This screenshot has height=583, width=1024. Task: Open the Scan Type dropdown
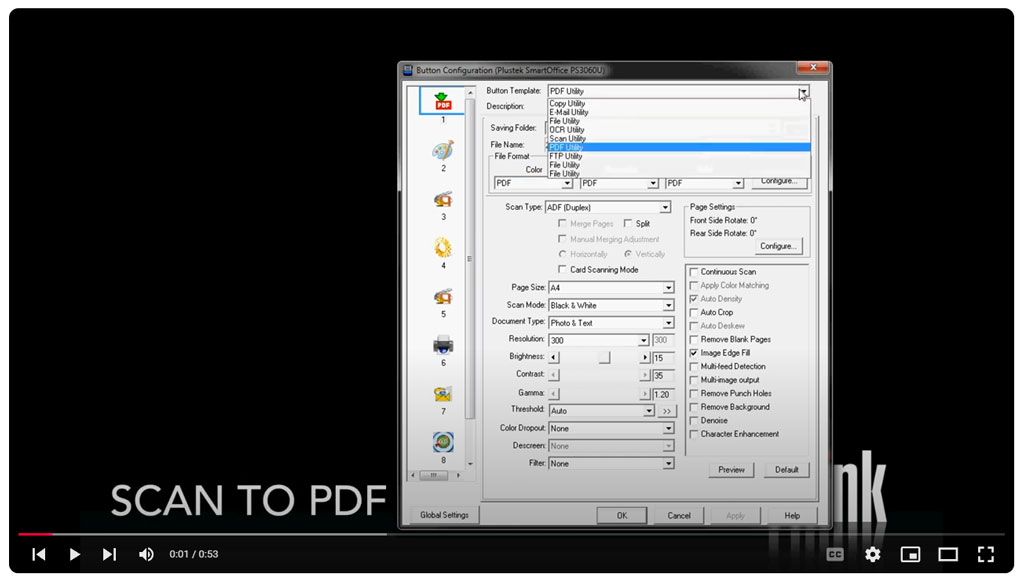pos(665,208)
